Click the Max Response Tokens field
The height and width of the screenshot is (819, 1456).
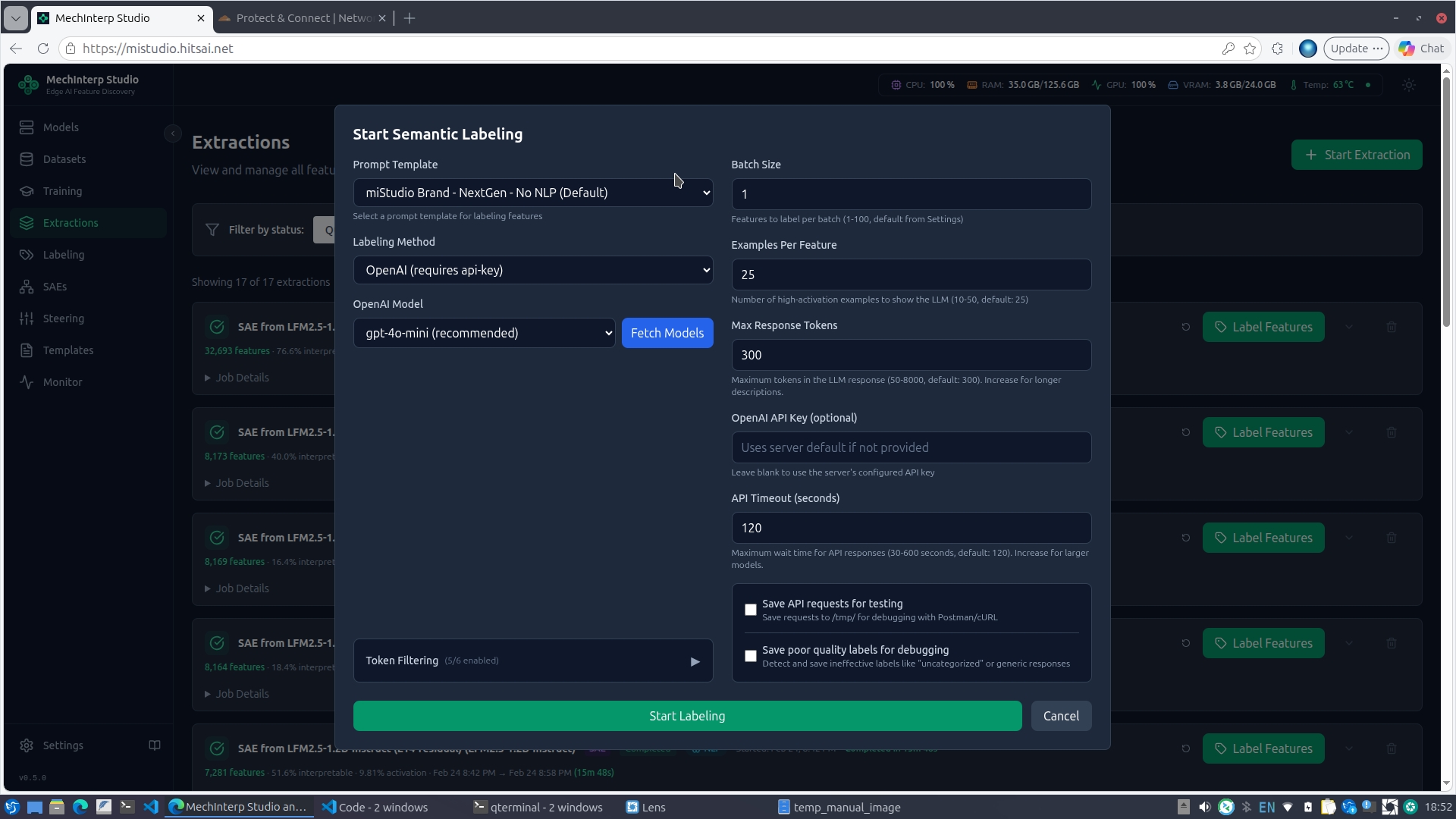tap(911, 355)
